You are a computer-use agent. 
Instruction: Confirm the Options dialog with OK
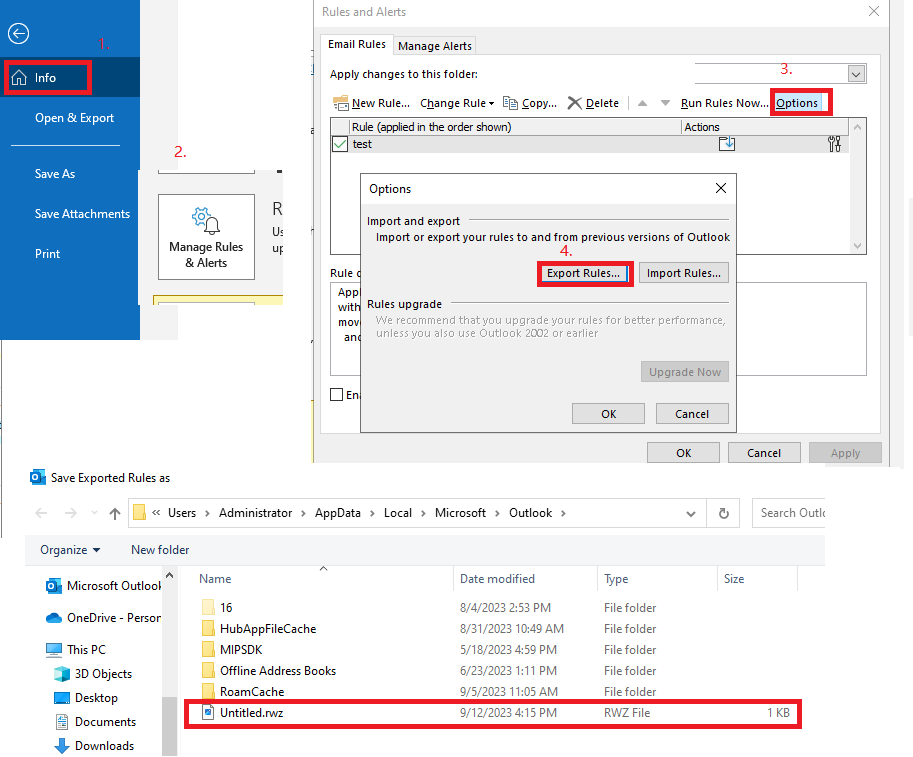608,414
